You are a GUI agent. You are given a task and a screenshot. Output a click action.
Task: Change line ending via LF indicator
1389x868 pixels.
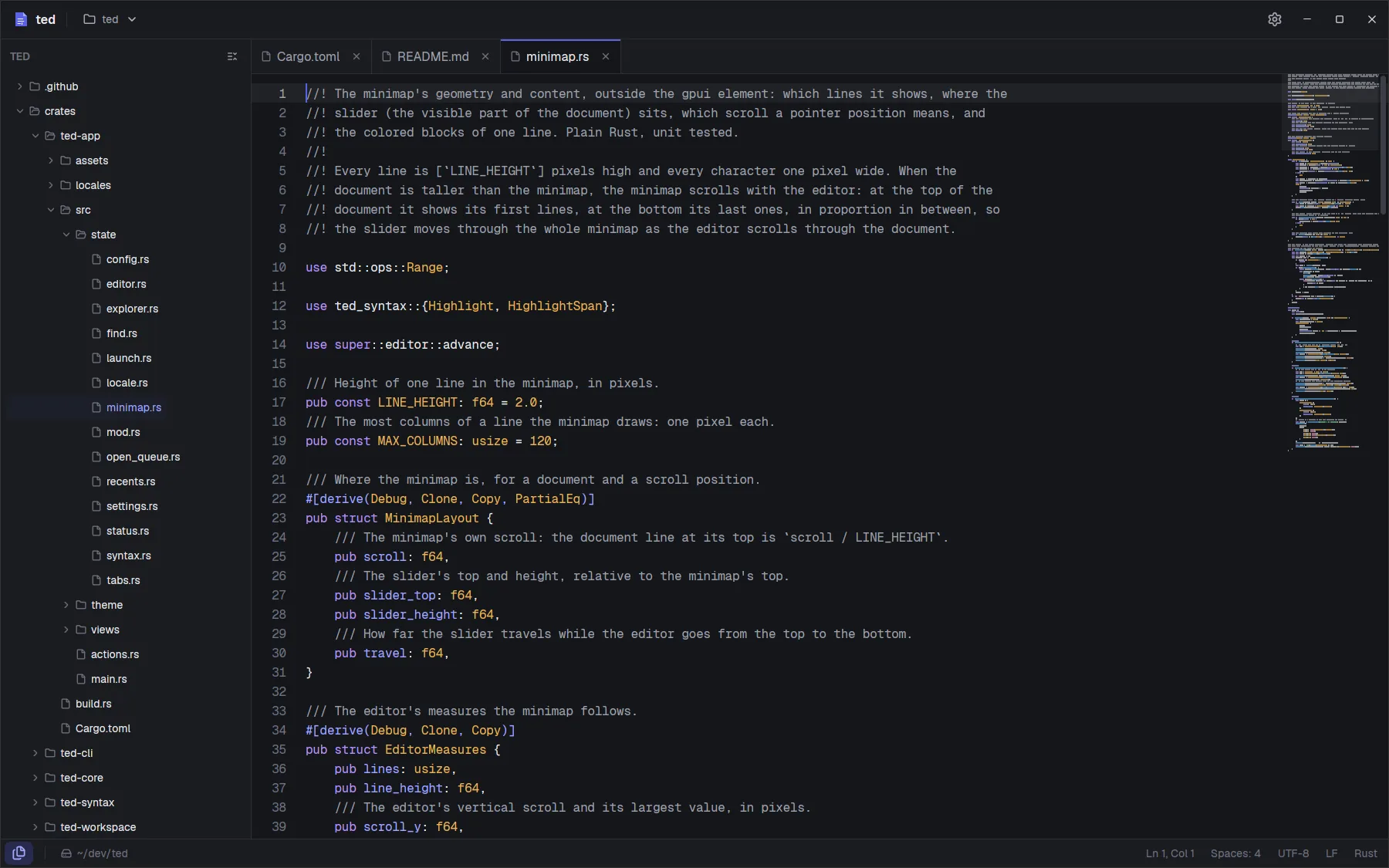point(1331,853)
